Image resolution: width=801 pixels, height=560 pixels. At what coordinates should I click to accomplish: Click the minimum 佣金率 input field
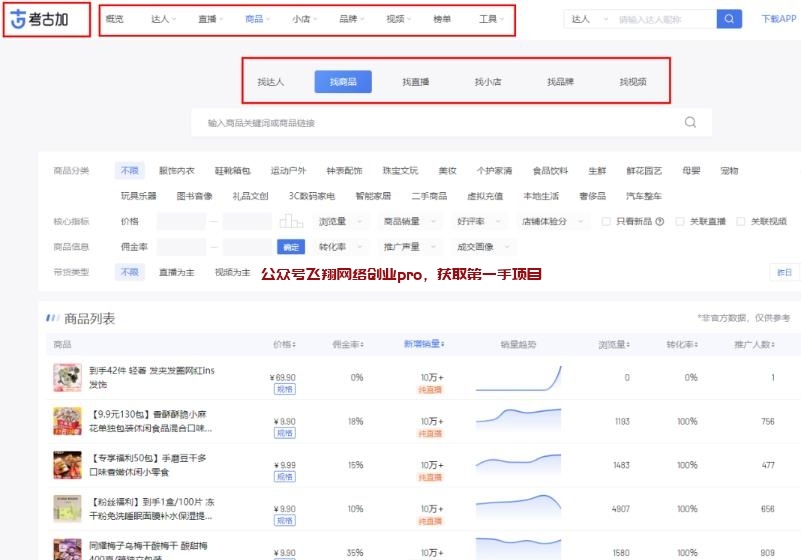click(181, 247)
